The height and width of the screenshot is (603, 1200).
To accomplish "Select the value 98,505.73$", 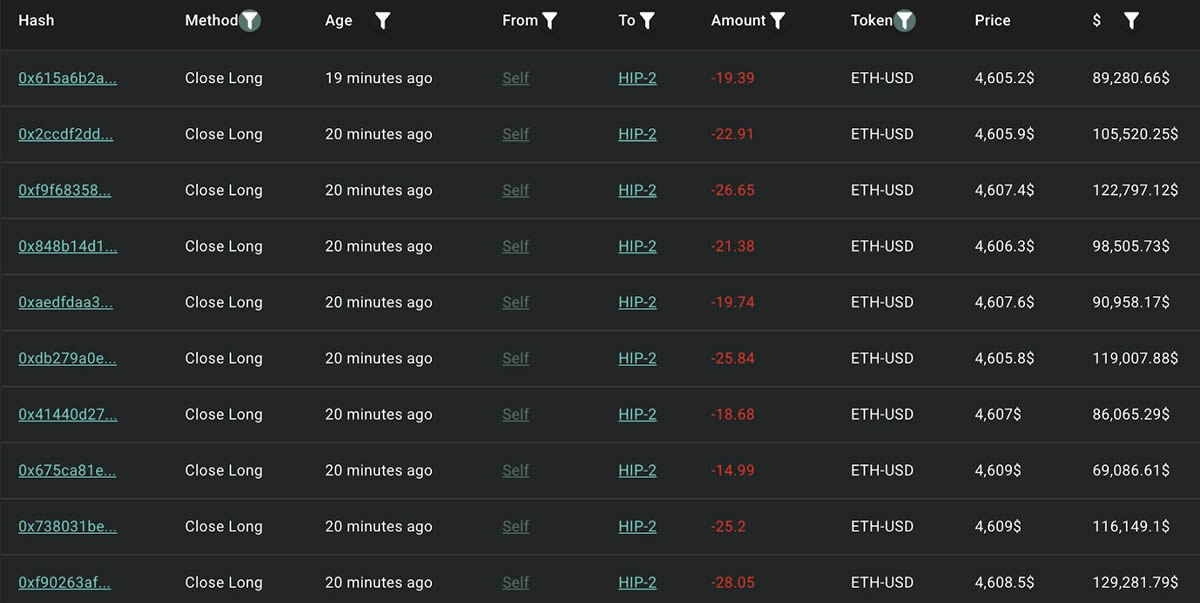I will [1131, 246].
